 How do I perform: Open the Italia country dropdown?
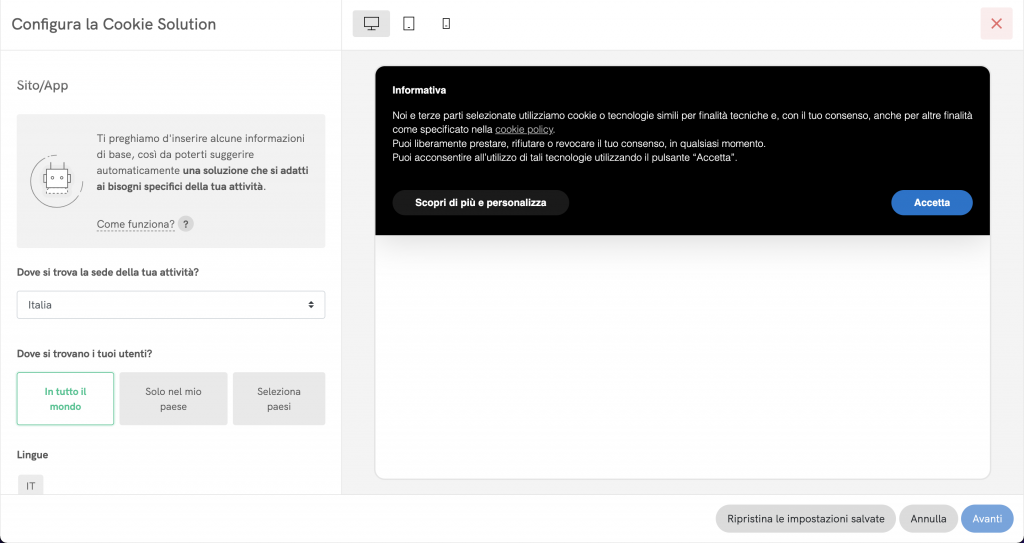(x=171, y=304)
